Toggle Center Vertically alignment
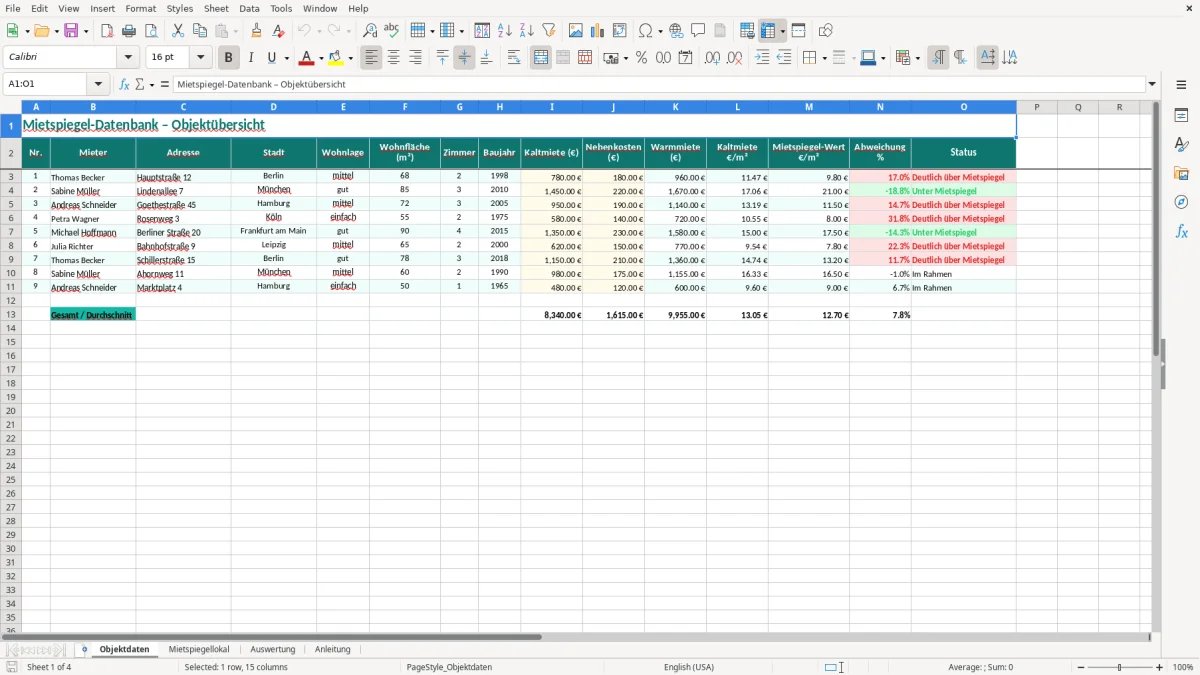 click(464, 58)
